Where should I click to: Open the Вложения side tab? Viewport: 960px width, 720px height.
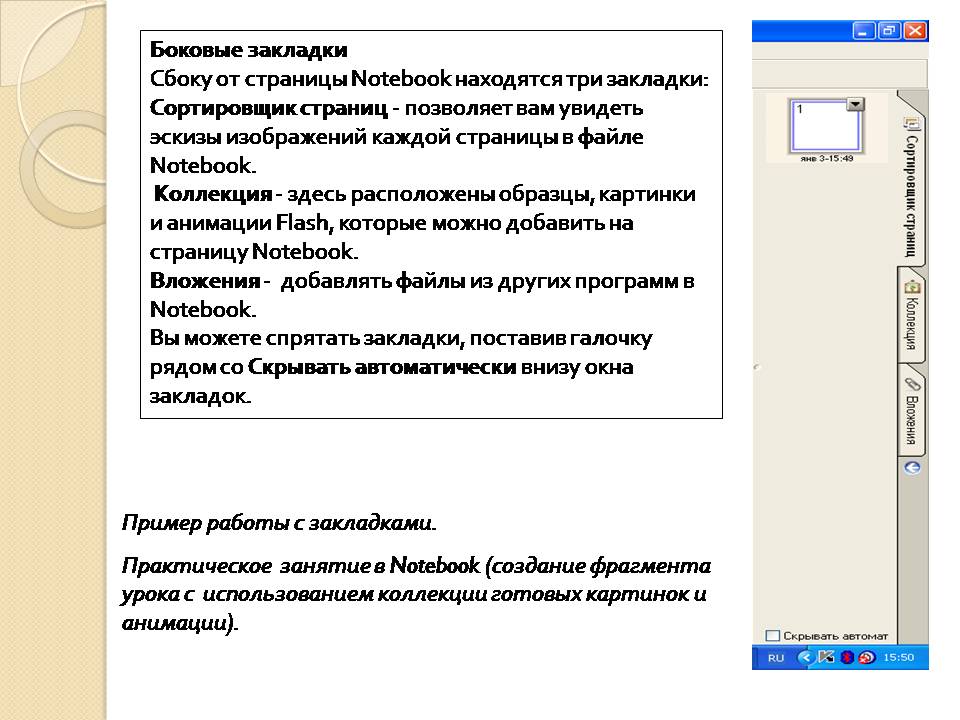tap(912, 410)
